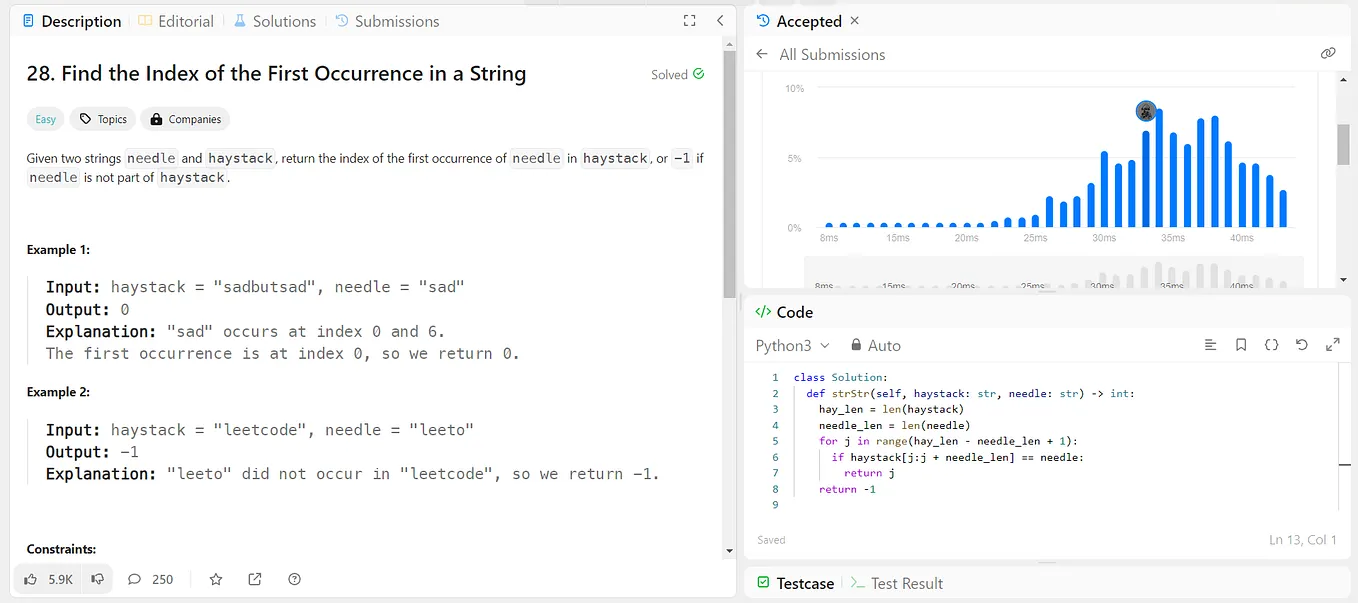Copy the submission link icon
Image resolution: width=1358 pixels, height=603 pixels.
point(1328,54)
